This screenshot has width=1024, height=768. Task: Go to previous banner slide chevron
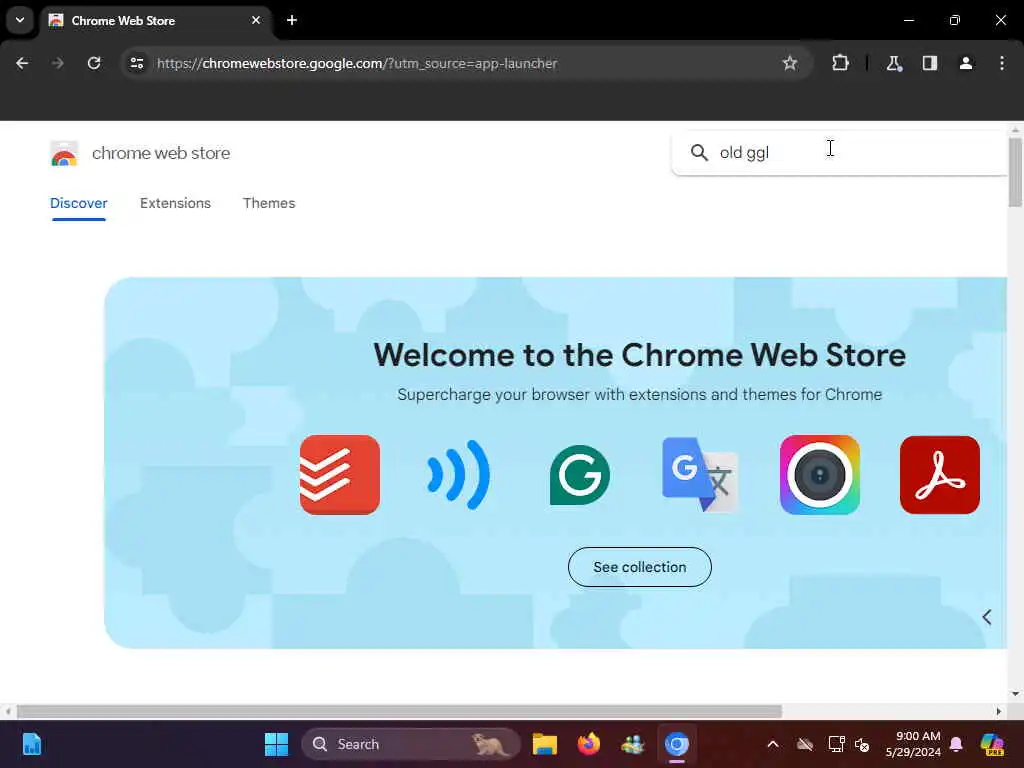point(987,617)
